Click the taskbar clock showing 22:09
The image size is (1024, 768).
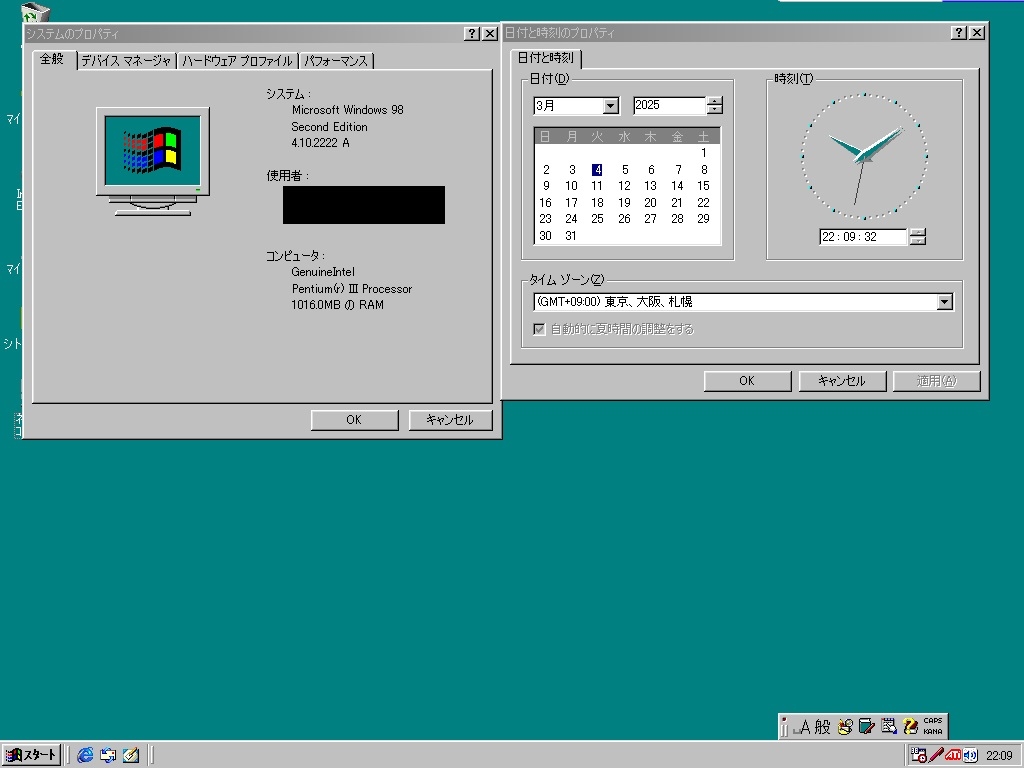(999, 756)
